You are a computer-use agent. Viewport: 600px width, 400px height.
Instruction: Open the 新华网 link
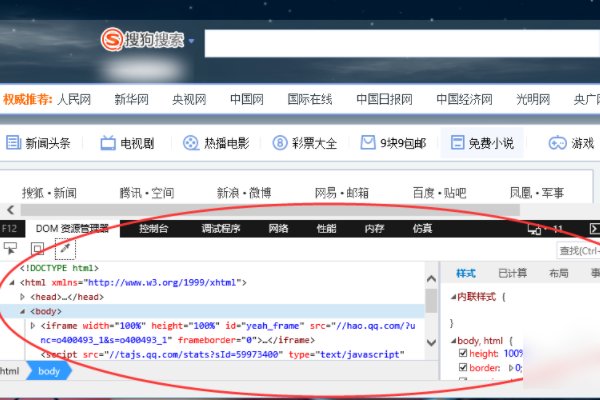[131, 100]
